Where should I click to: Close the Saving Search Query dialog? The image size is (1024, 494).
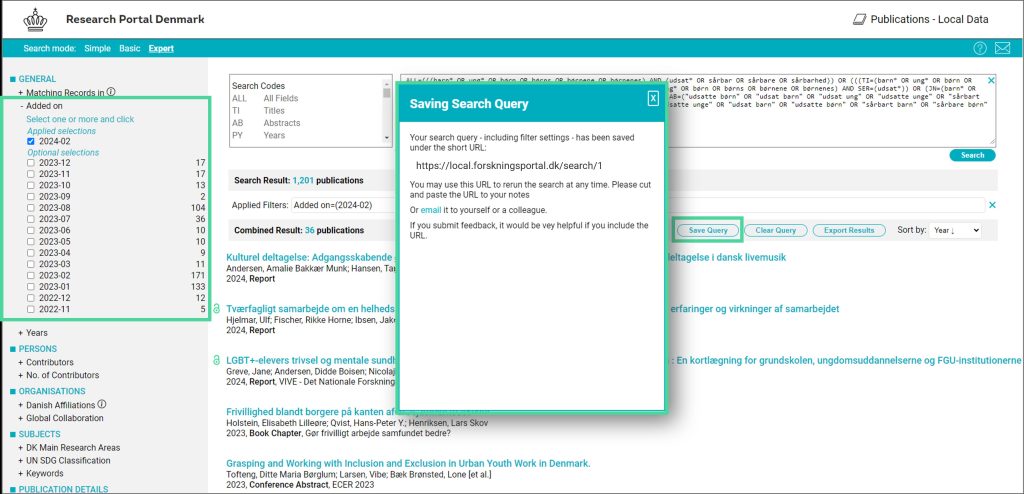point(652,98)
